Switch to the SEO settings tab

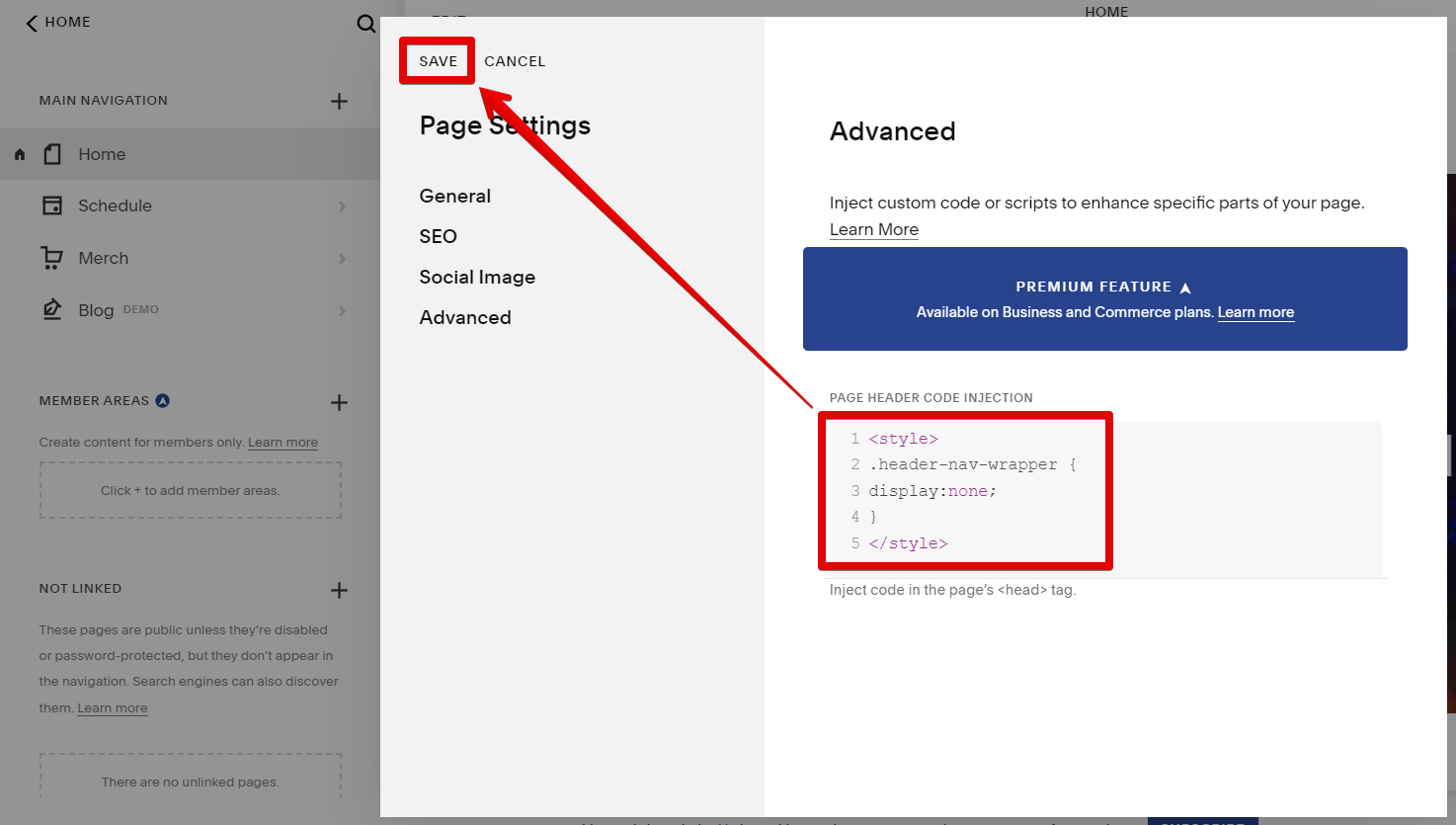438,236
